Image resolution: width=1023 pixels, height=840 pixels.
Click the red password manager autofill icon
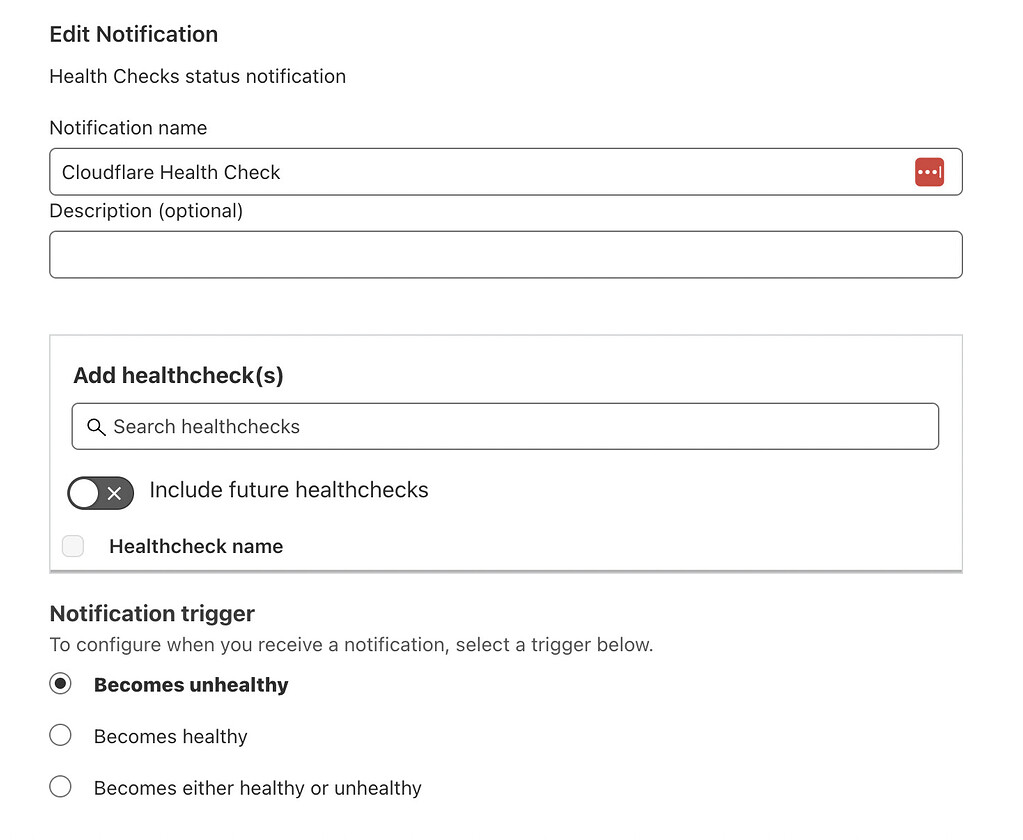click(929, 171)
